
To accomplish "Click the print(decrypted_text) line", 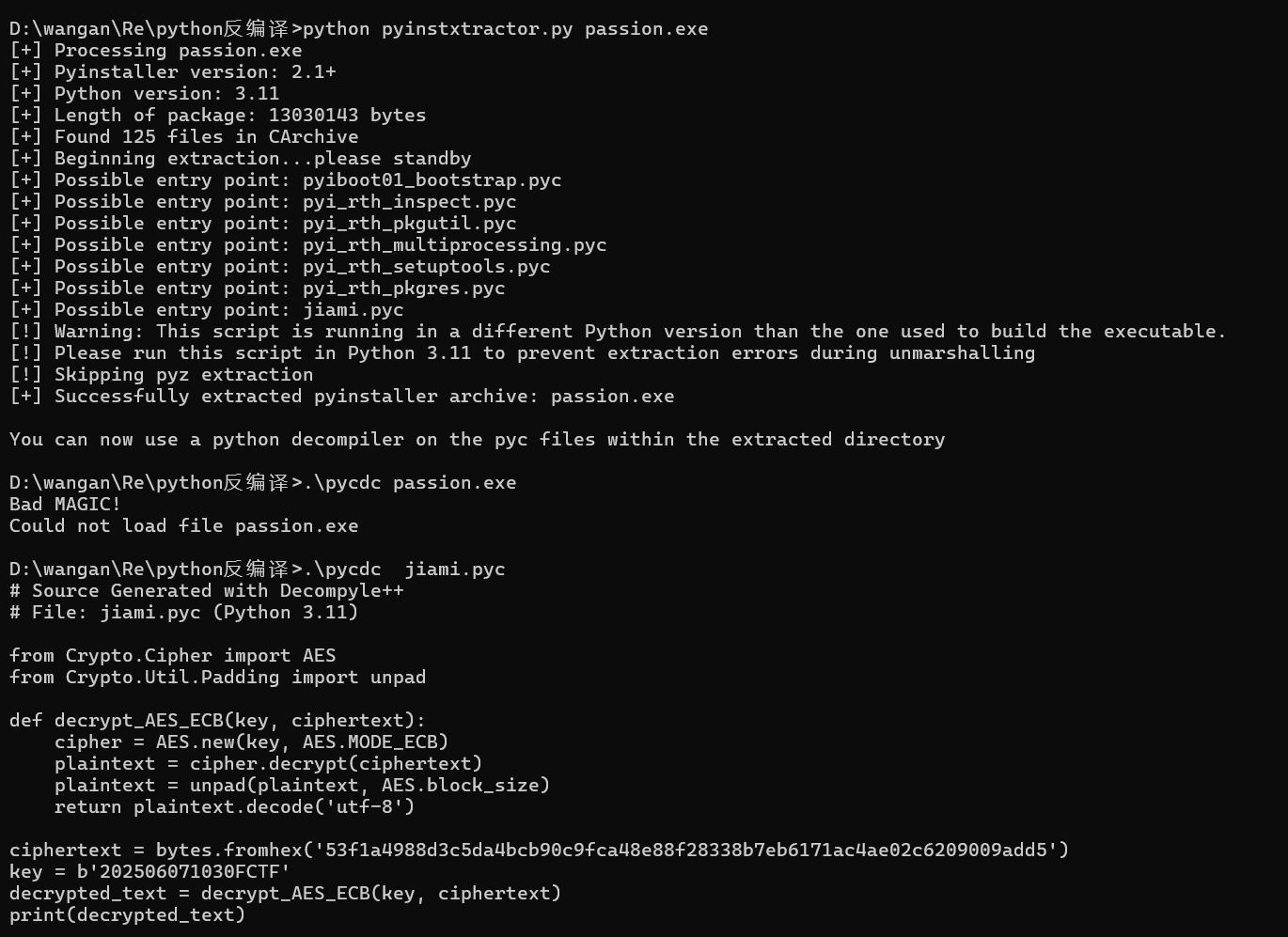I will click(x=128, y=914).
